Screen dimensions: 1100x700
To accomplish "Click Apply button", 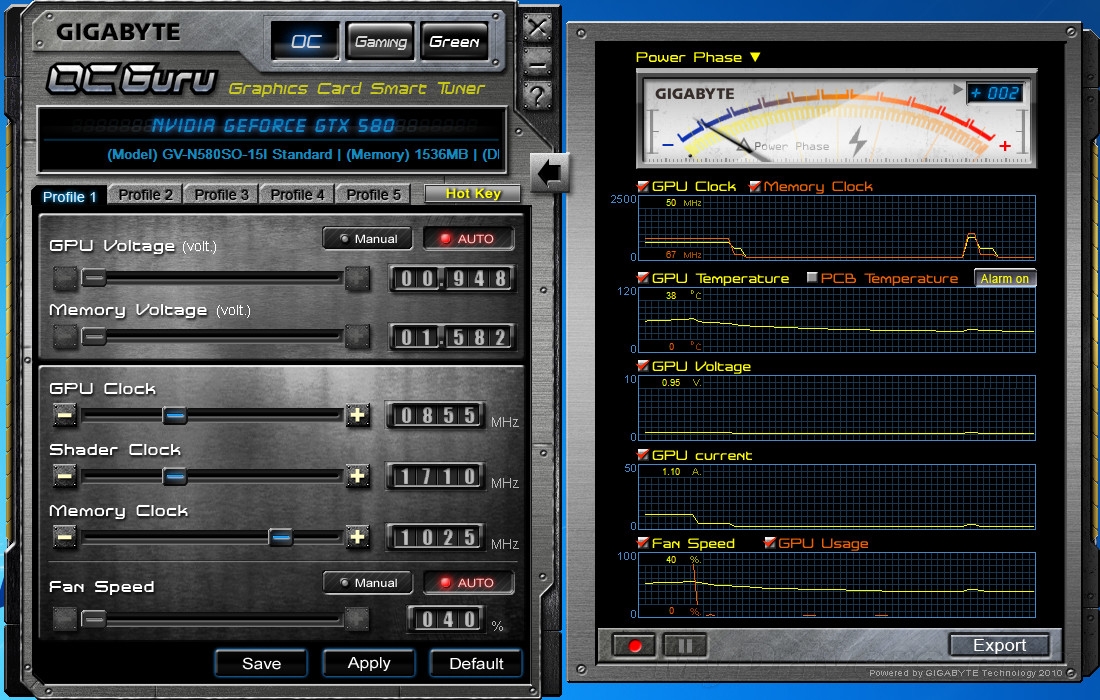I will (x=368, y=663).
